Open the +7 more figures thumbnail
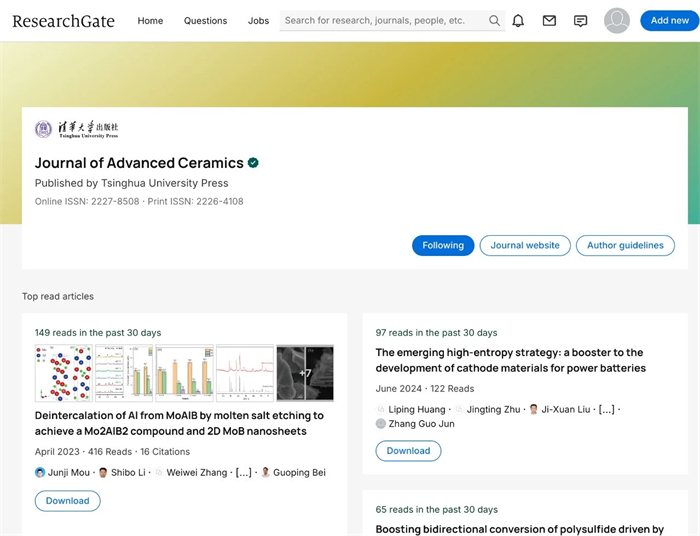 [305, 373]
